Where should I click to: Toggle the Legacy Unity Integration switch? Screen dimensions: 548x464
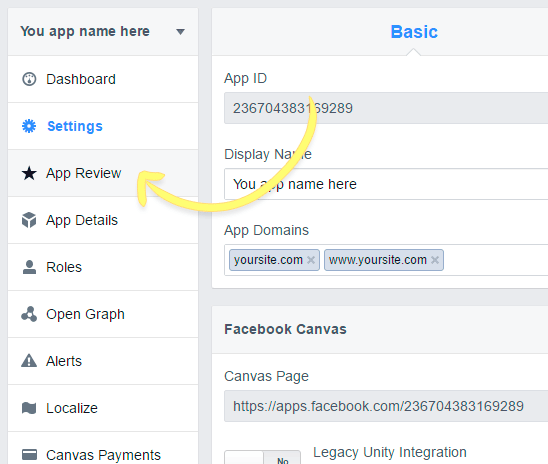pos(262,457)
